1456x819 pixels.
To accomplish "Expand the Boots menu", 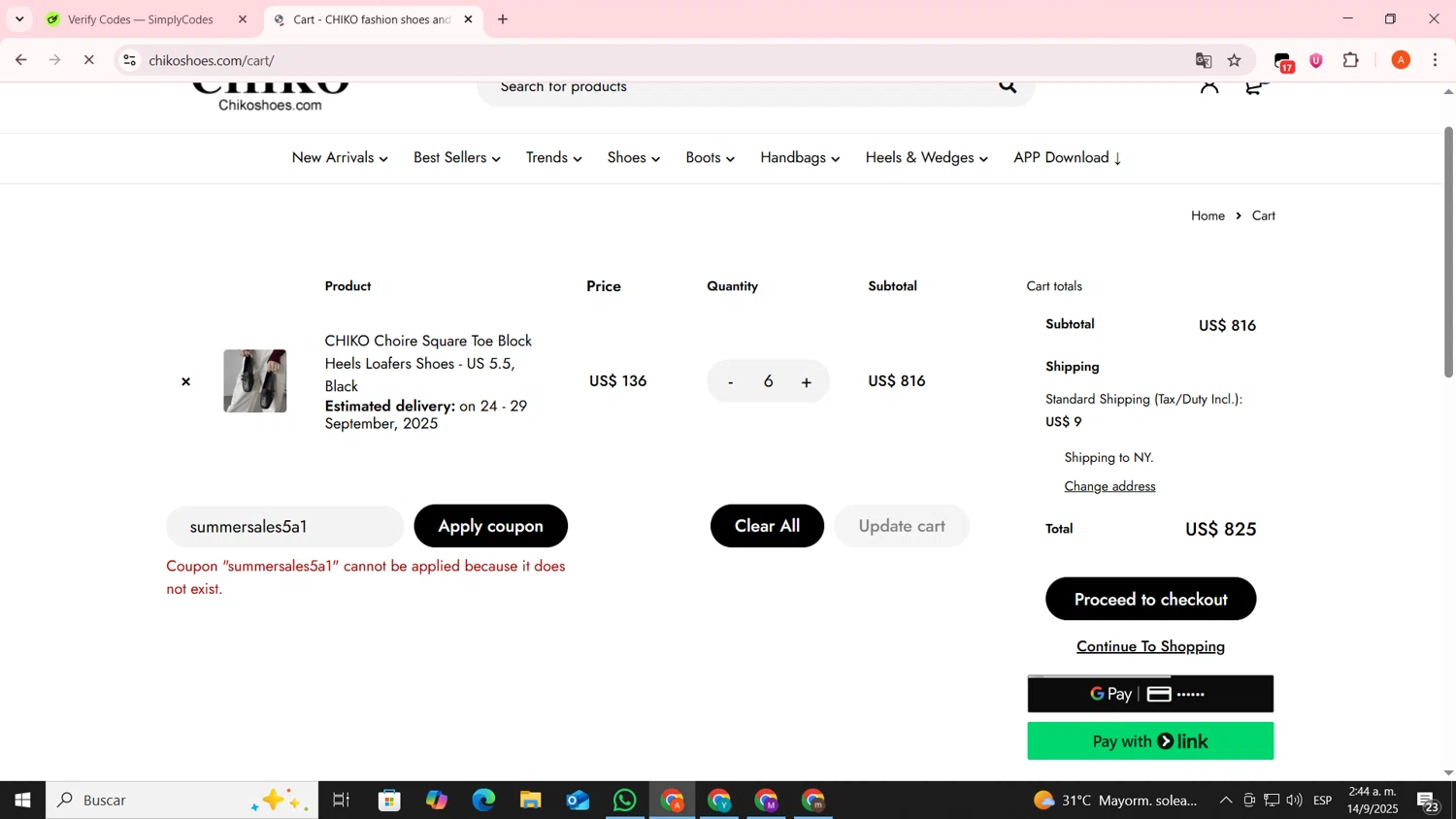I will [x=711, y=157].
